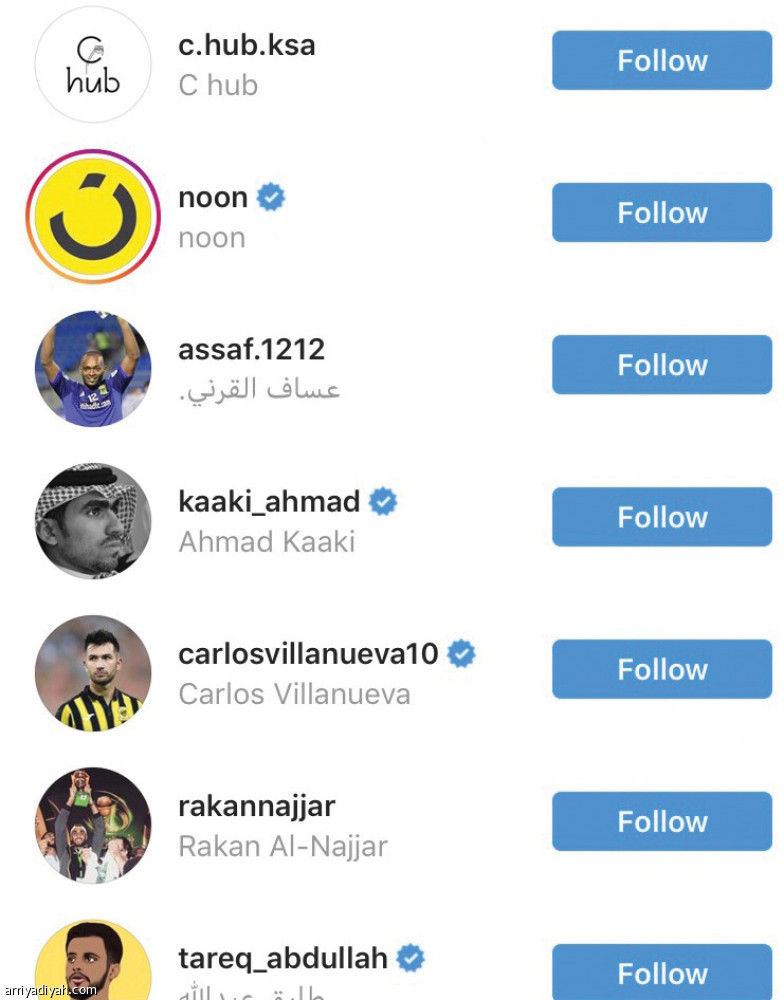This screenshot has width=784, height=1000.
Task: Follow Ahmad Kaaki
Action: point(662,517)
